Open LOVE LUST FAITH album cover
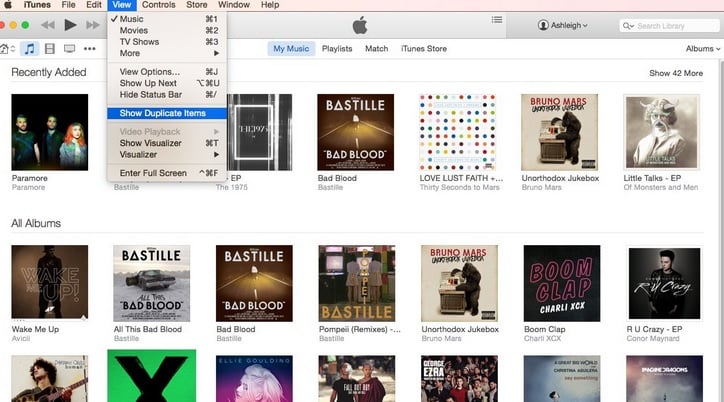 point(458,132)
